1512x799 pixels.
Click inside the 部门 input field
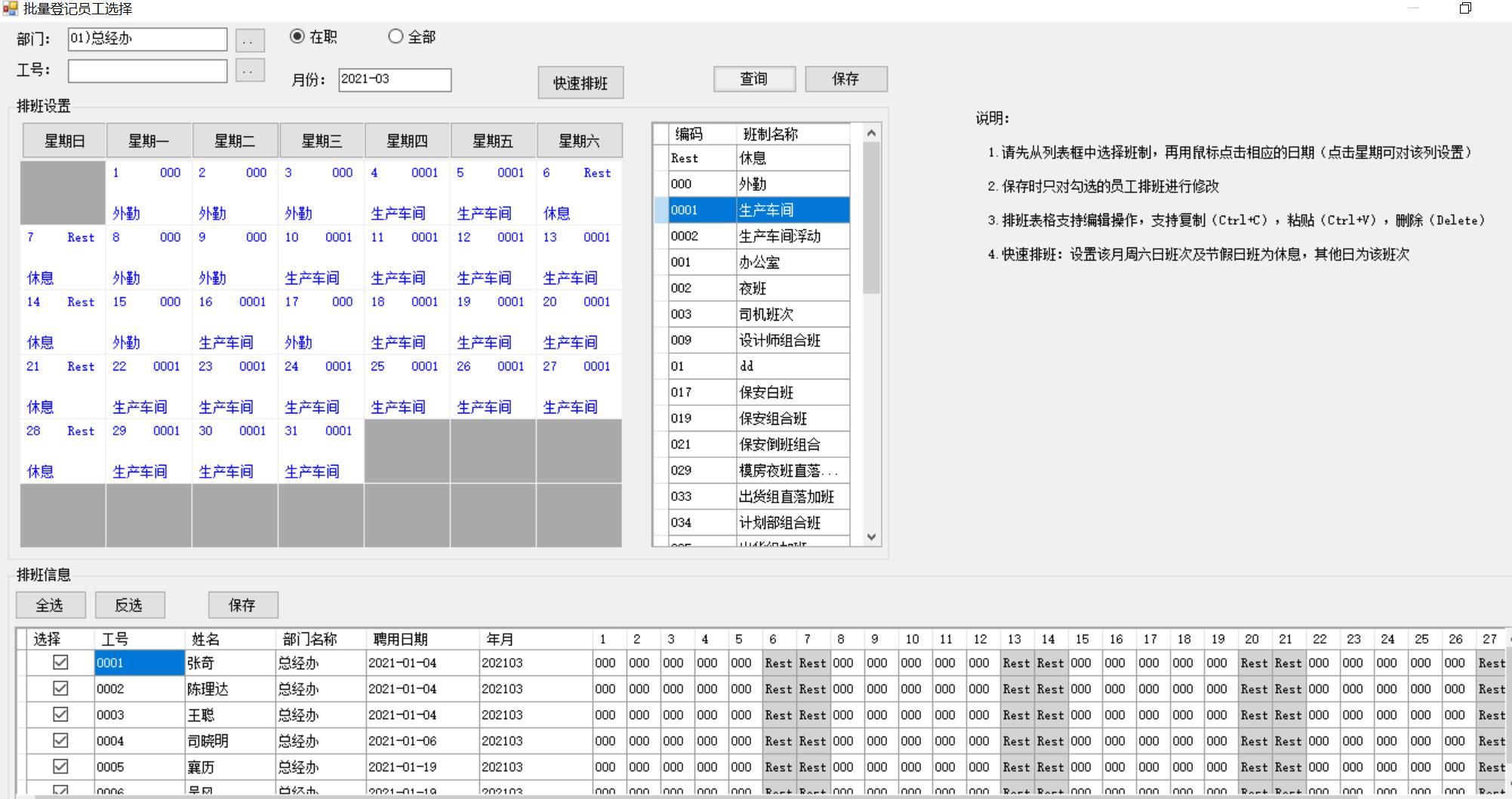[x=147, y=39]
